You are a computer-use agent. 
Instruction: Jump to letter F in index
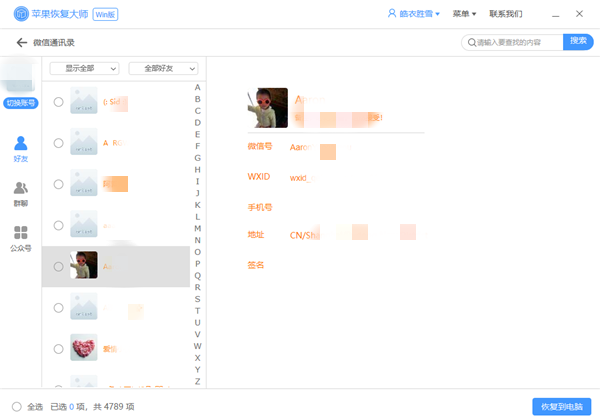point(197,146)
